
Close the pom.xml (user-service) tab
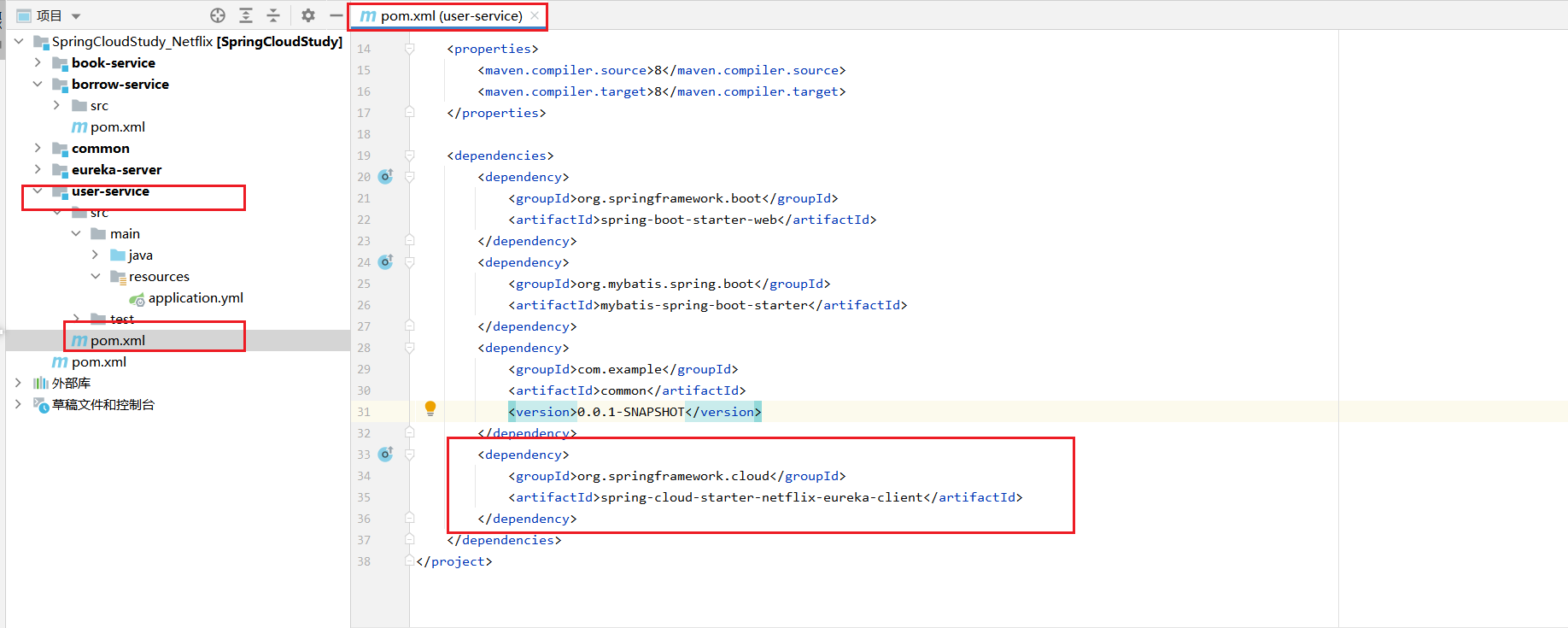pos(535,15)
